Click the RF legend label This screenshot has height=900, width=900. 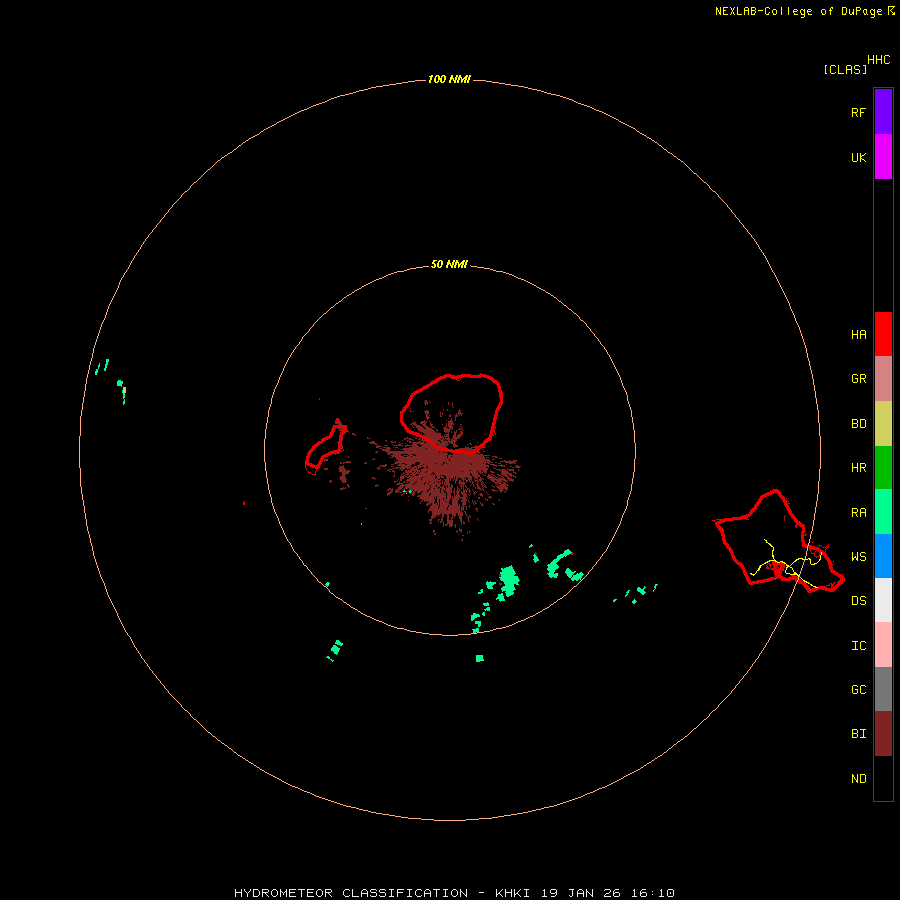tap(858, 112)
